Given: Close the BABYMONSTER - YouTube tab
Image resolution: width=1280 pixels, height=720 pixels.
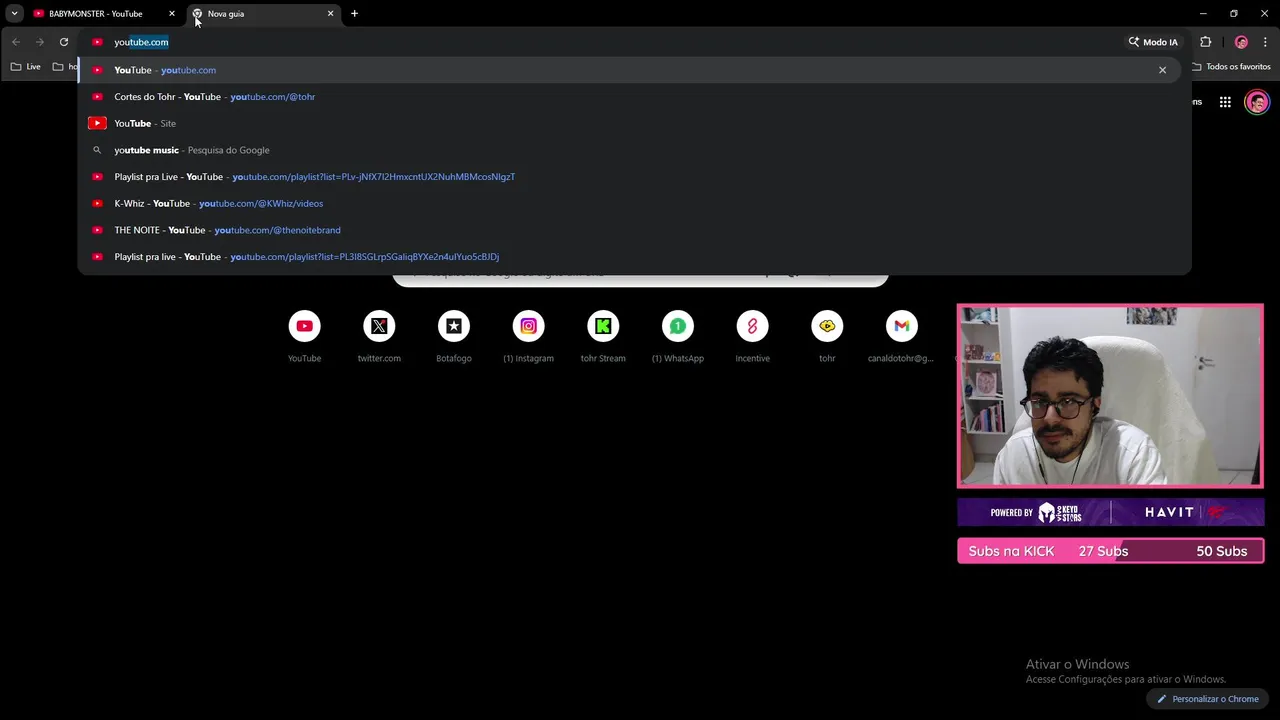Looking at the screenshot, I should coord(171,14).
